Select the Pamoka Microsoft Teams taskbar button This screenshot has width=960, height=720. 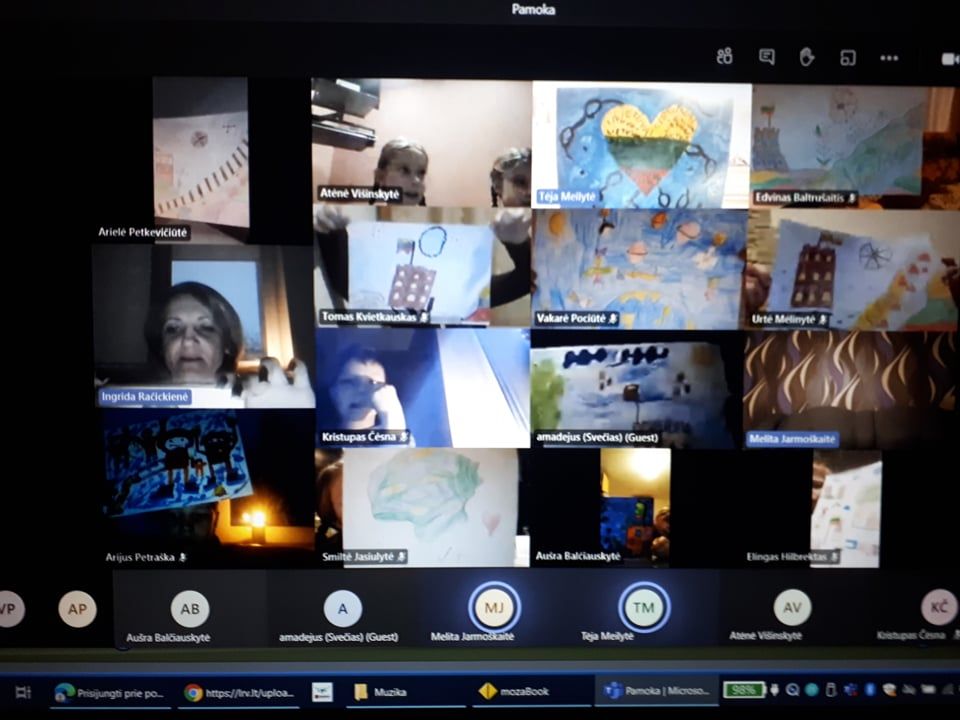656,692
